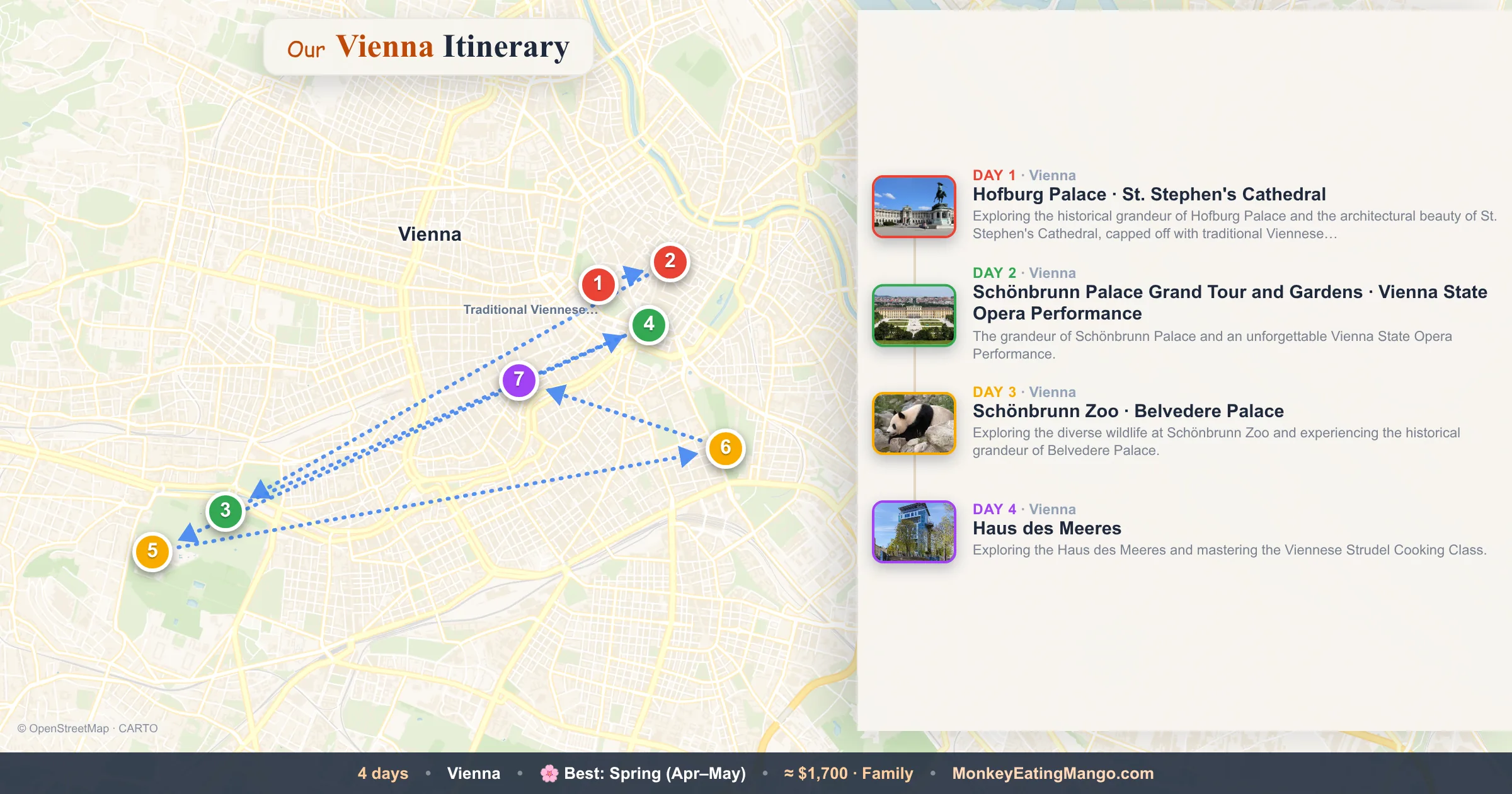
Task: Click the 'Our Vienna Itinerary' title banner
Action: tap(428, 47)
